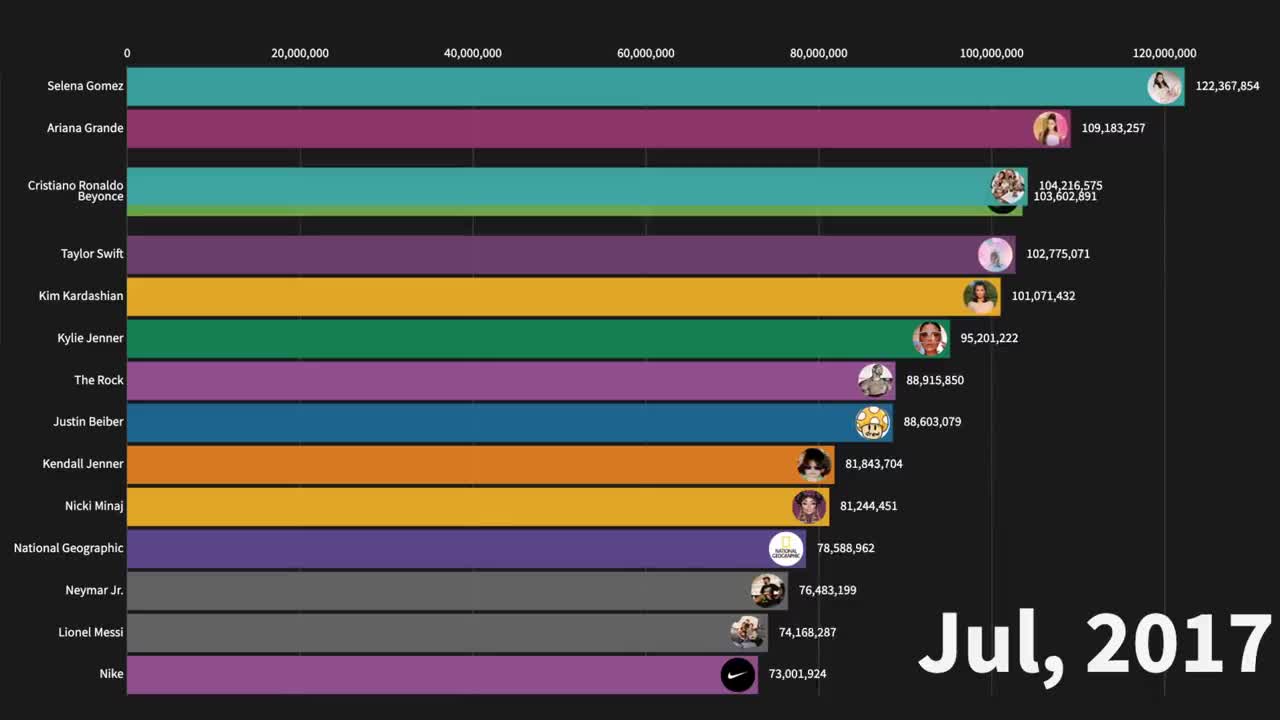Click the value 76,483,199
Image resolution: width=1280 pixels, height=720 pixels.
[x=827, y=590]
